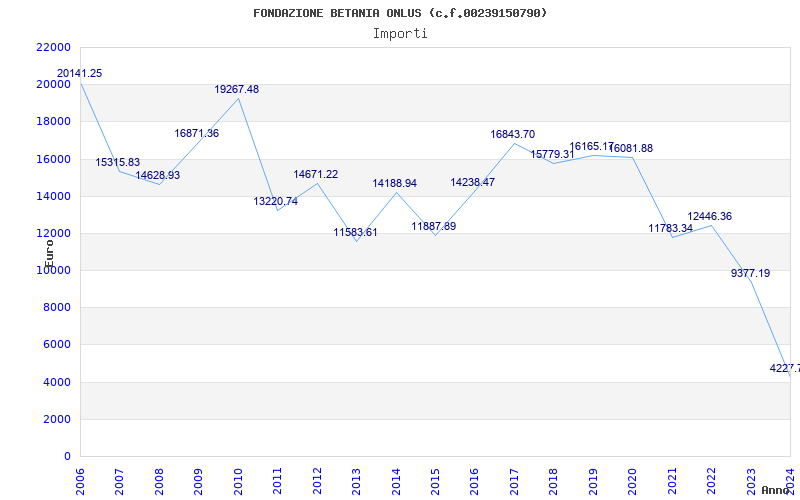Select the 16843.70 data label
800x500 pixels.
(x=513, y=135)
